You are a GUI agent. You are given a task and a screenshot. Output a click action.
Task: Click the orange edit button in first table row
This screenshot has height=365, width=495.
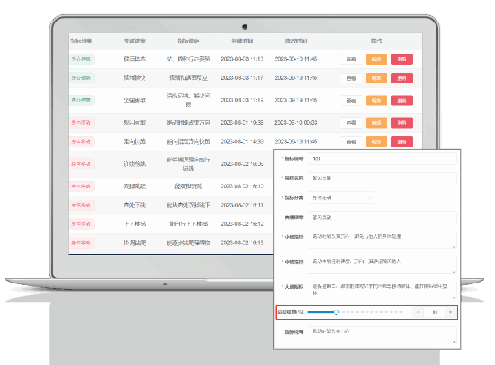(376, 59)
